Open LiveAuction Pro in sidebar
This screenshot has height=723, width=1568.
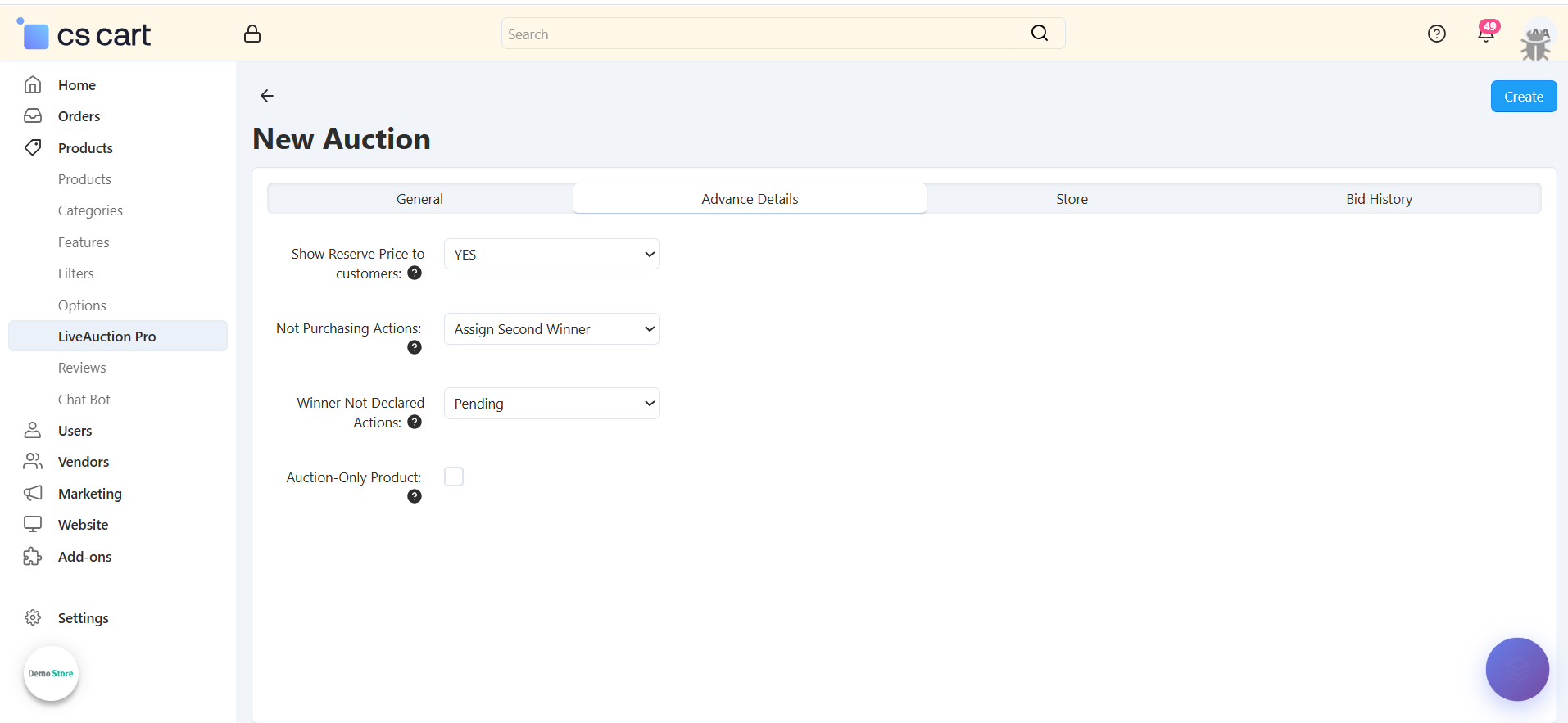point(106,337)
